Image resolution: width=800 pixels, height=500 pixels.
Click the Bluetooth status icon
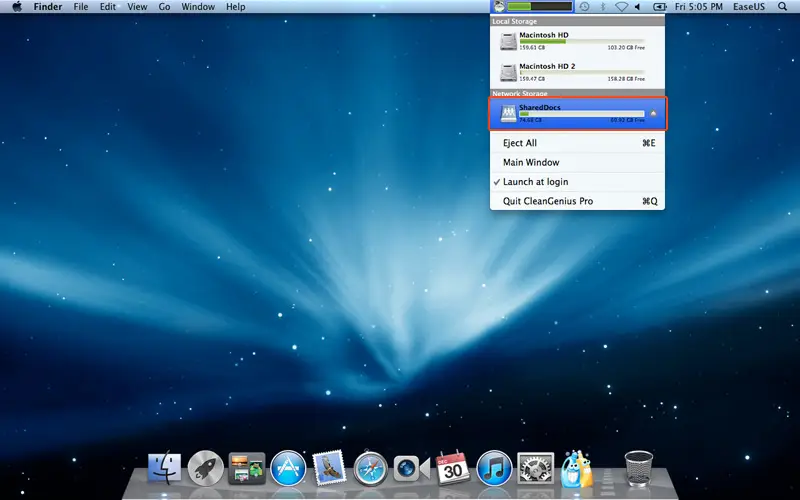(603, 7)
